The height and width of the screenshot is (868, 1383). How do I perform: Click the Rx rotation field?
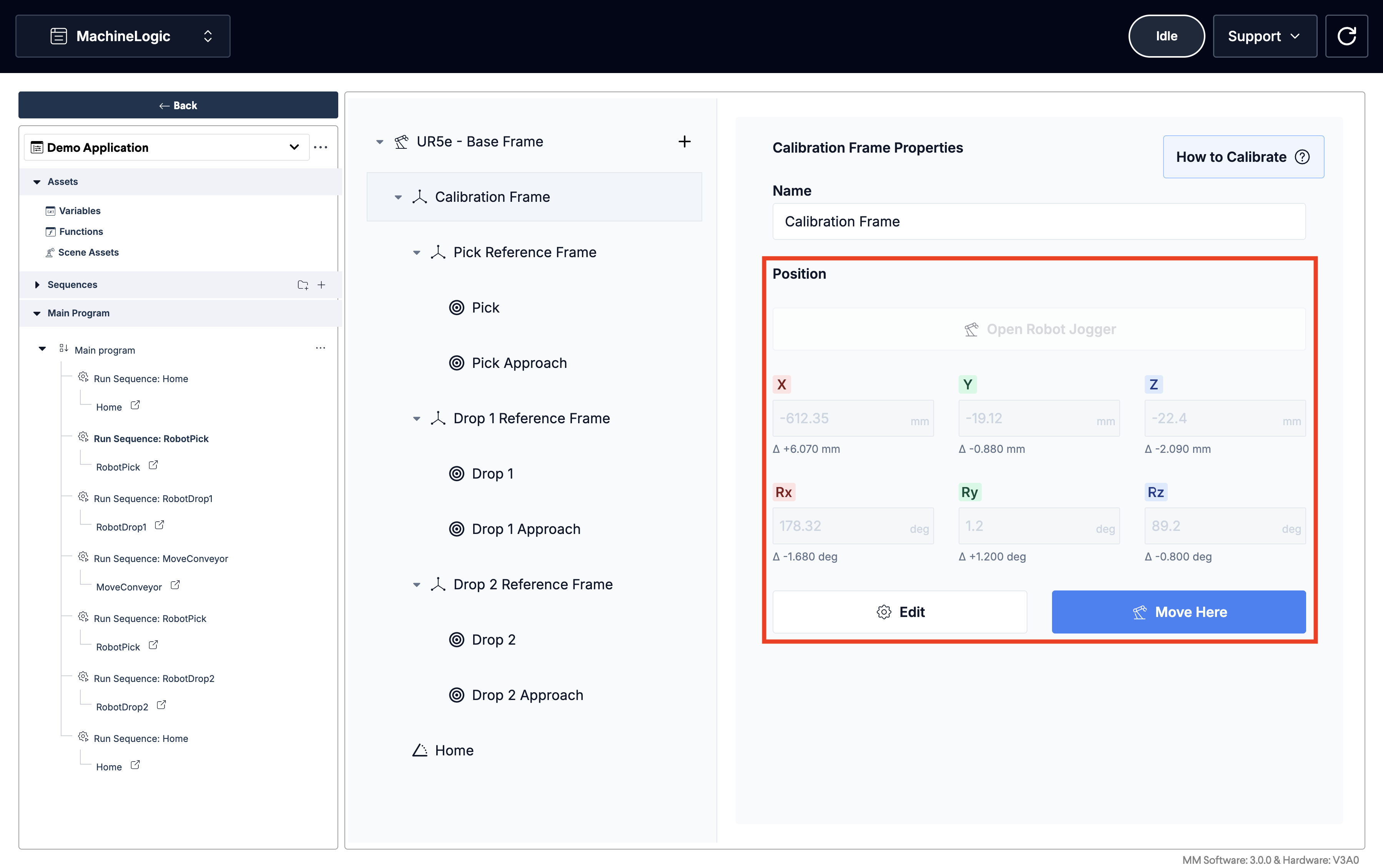(853, 526)
